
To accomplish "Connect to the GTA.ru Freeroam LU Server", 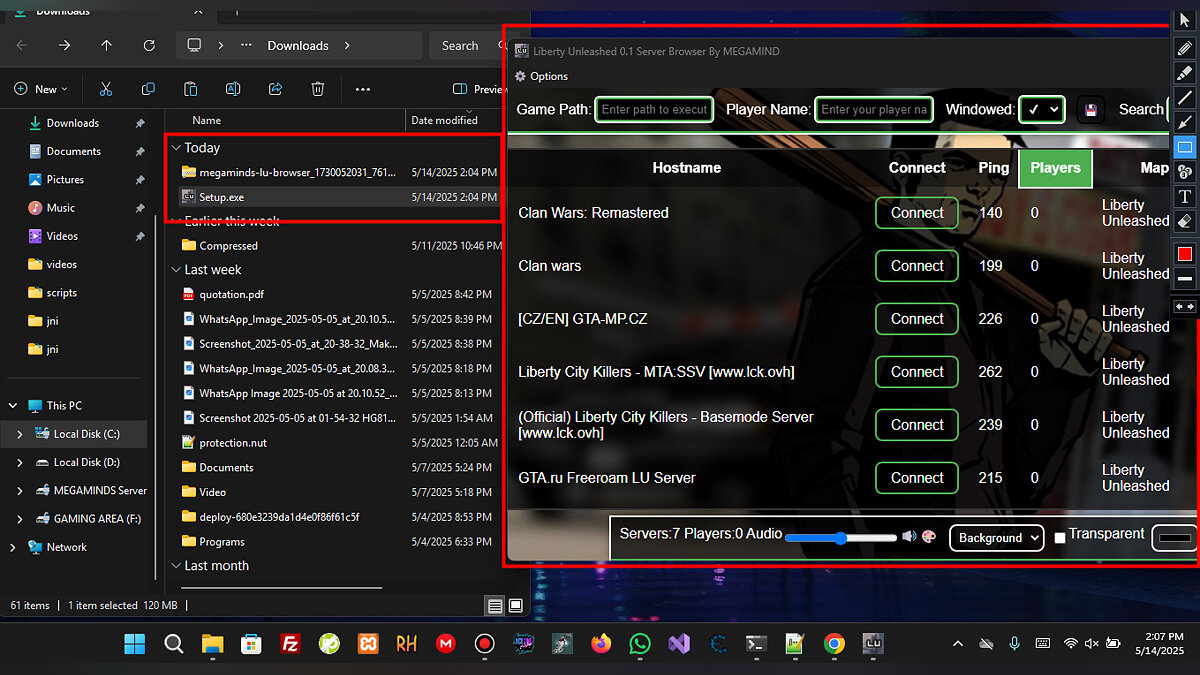I will point(917,478).
